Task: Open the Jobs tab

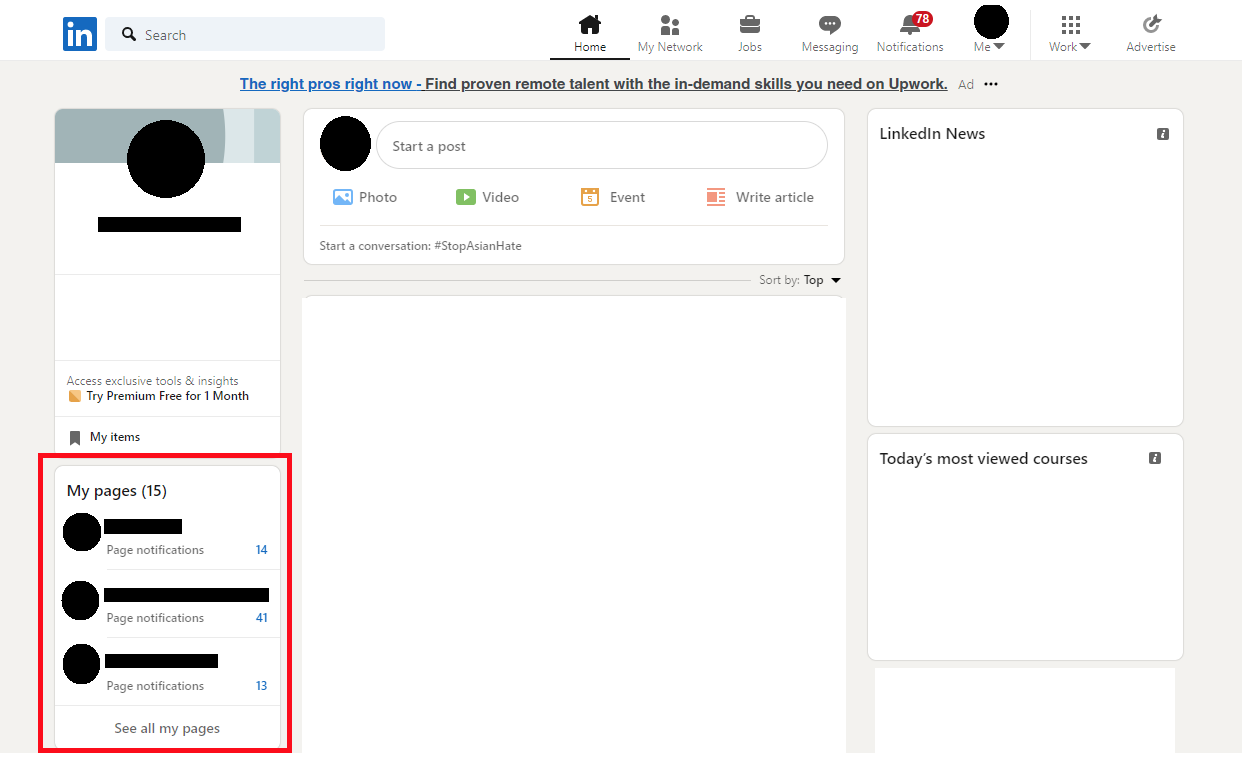Action: click(x=750, y=34)
